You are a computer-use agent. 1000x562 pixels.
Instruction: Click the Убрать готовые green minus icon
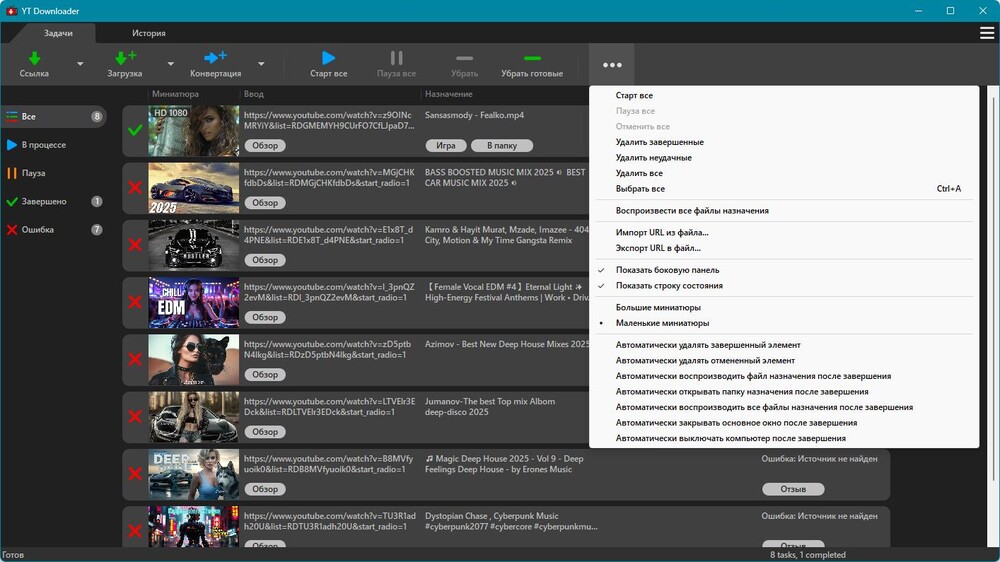click(532, 58)
